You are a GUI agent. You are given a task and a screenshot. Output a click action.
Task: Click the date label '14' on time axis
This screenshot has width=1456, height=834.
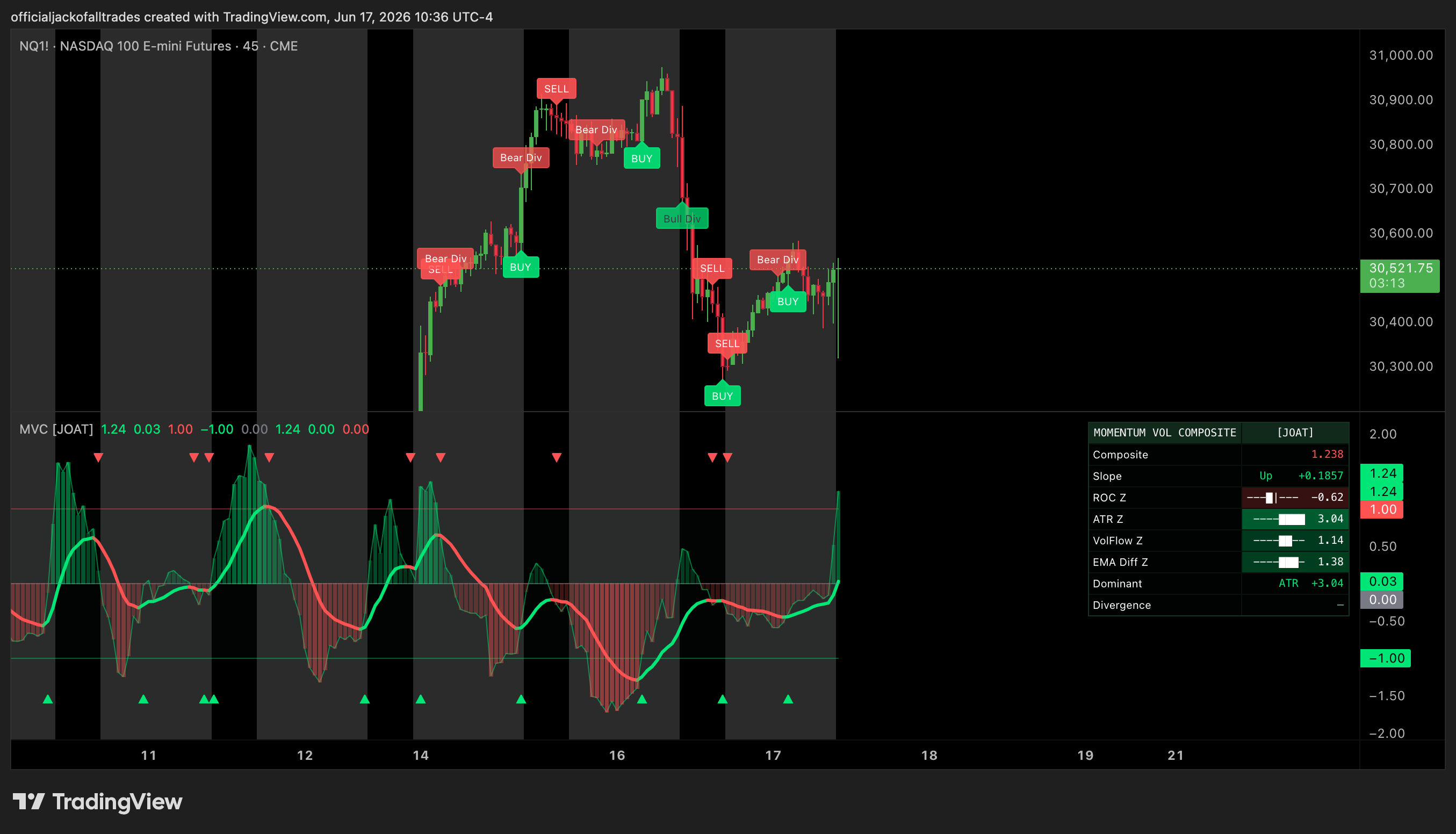(421, 755)
